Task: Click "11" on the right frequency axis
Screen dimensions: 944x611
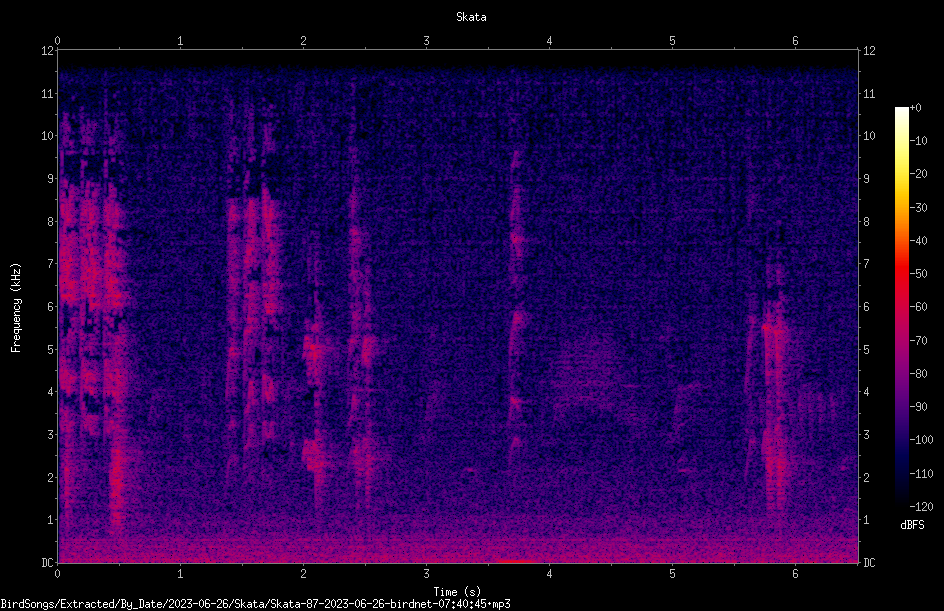Action: click(x=869, y=93)
